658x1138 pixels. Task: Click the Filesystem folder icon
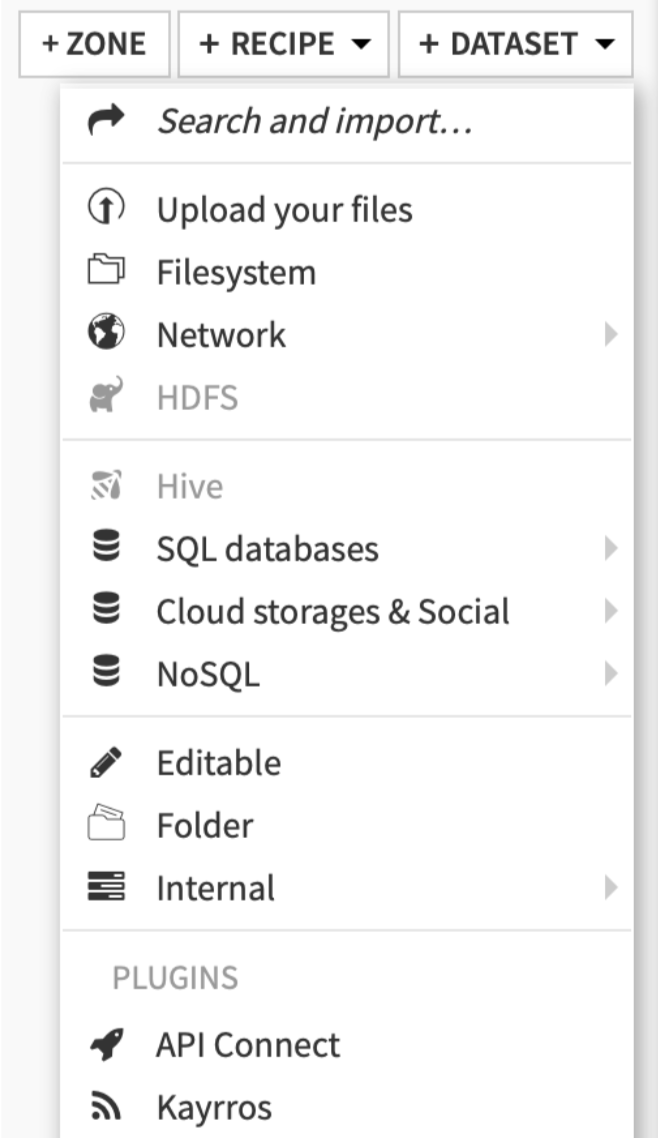pyautogui.click(x=105, y=272)
